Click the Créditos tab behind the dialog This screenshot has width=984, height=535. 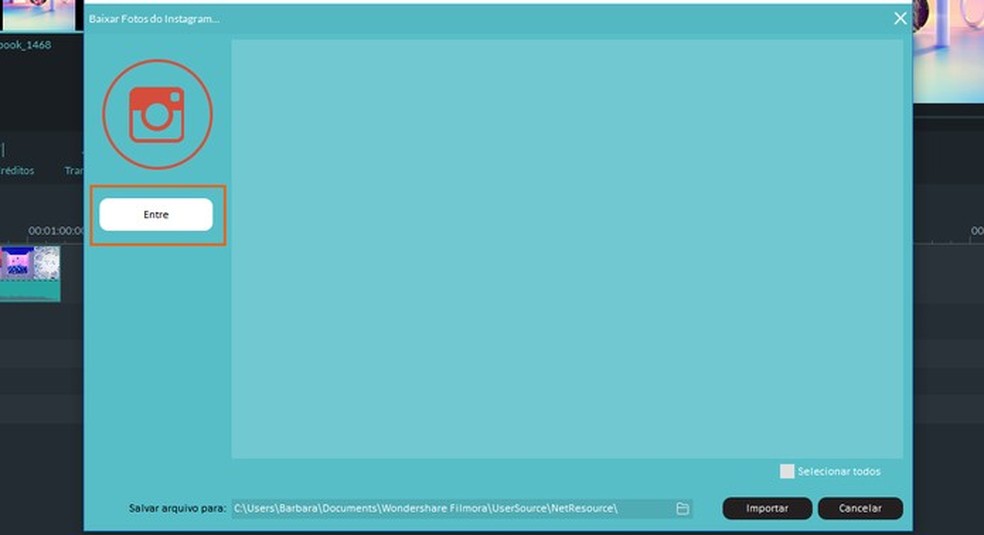[17, 171]
